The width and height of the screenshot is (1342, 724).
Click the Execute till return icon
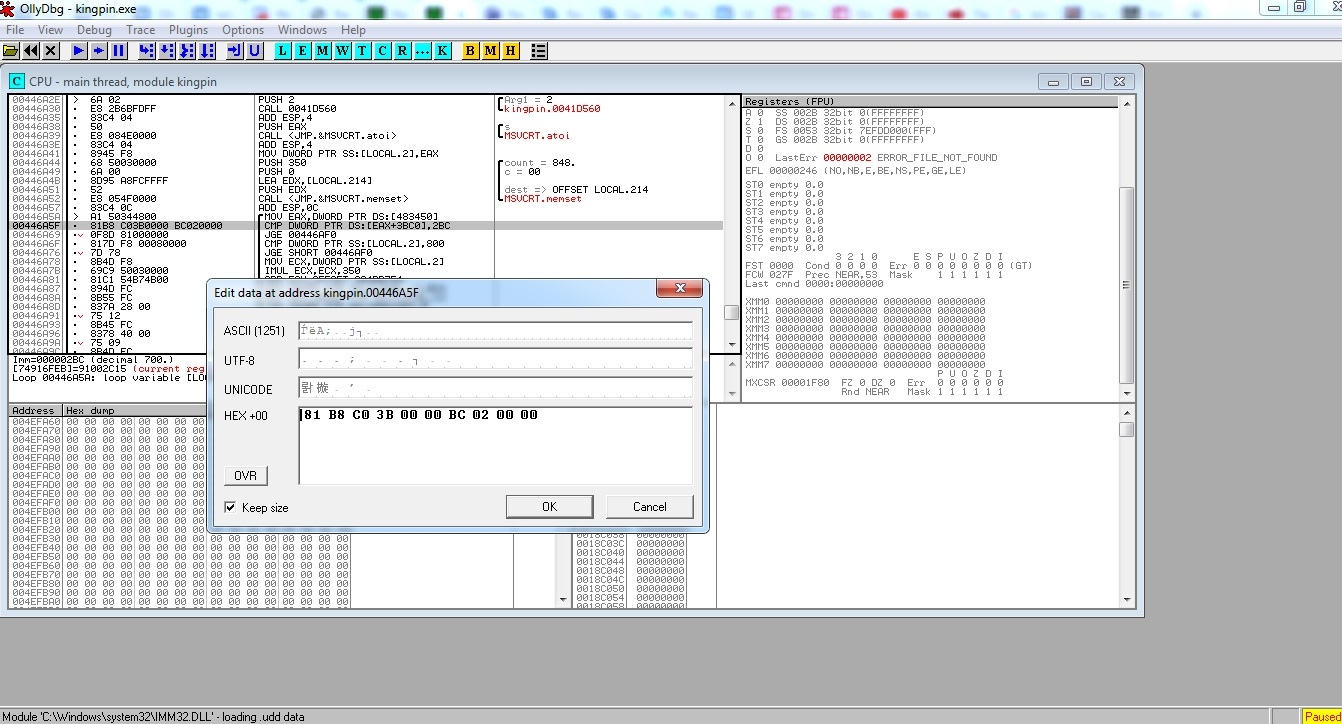tap(235, 50)
